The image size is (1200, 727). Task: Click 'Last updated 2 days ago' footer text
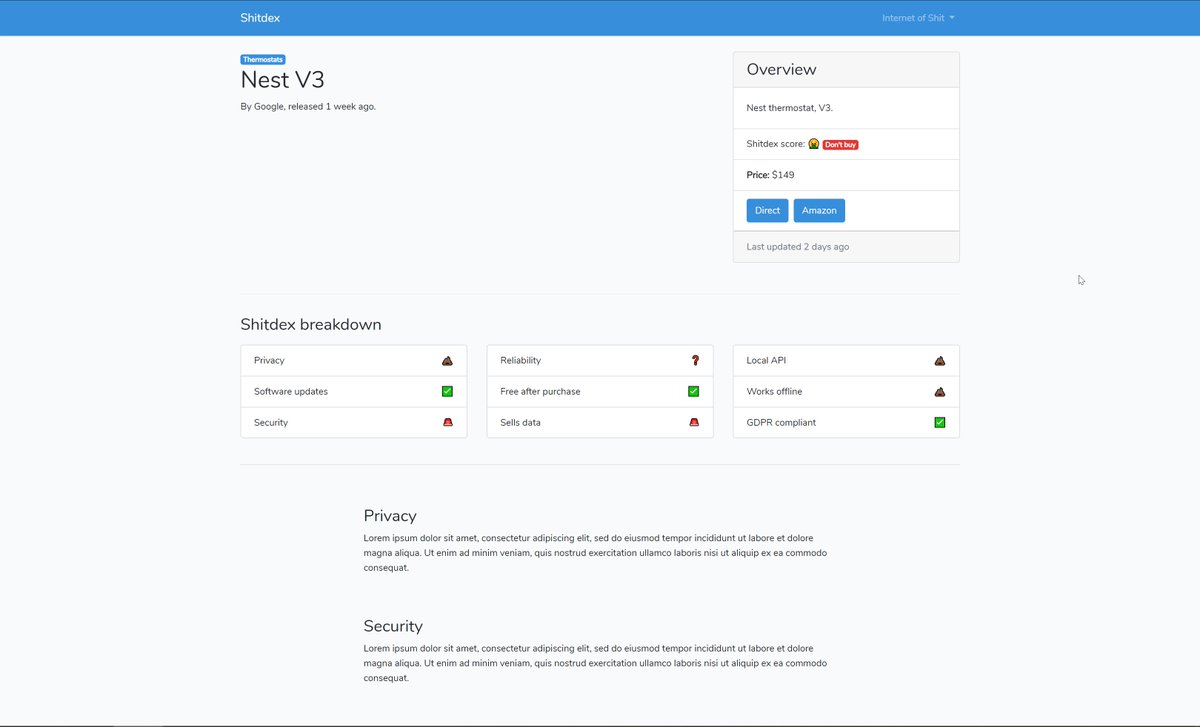point(798,247)
